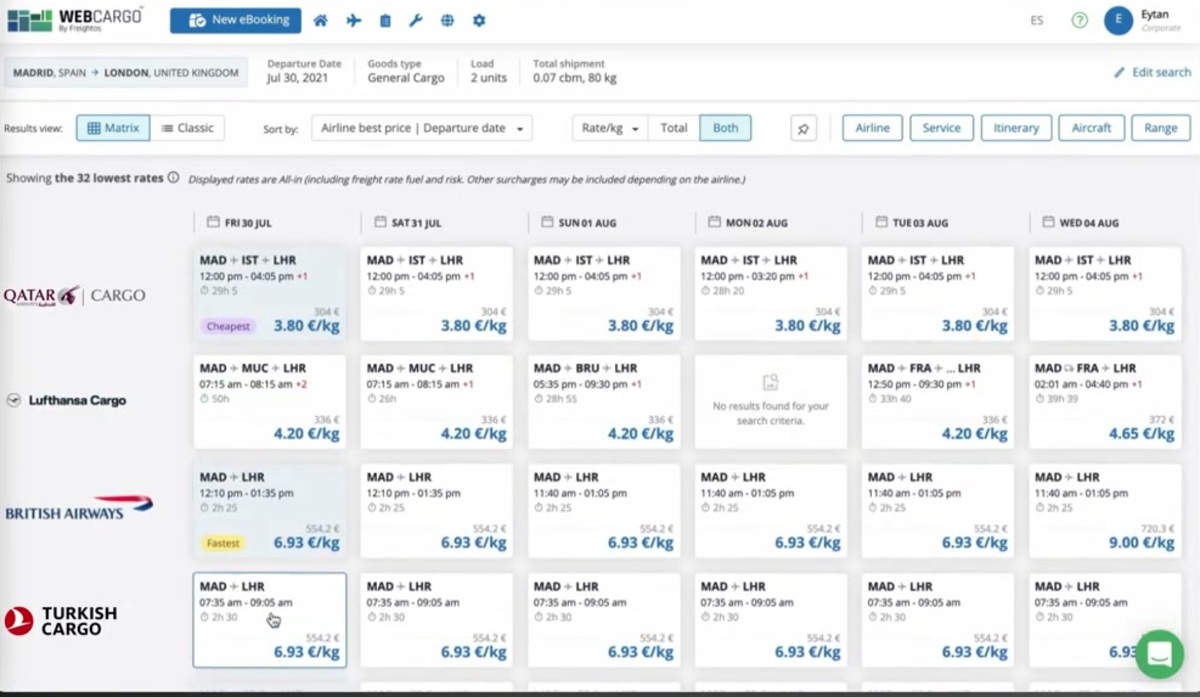1200x697 pixels.
Task: Go to the home icon
Action: tap(321, 20)
